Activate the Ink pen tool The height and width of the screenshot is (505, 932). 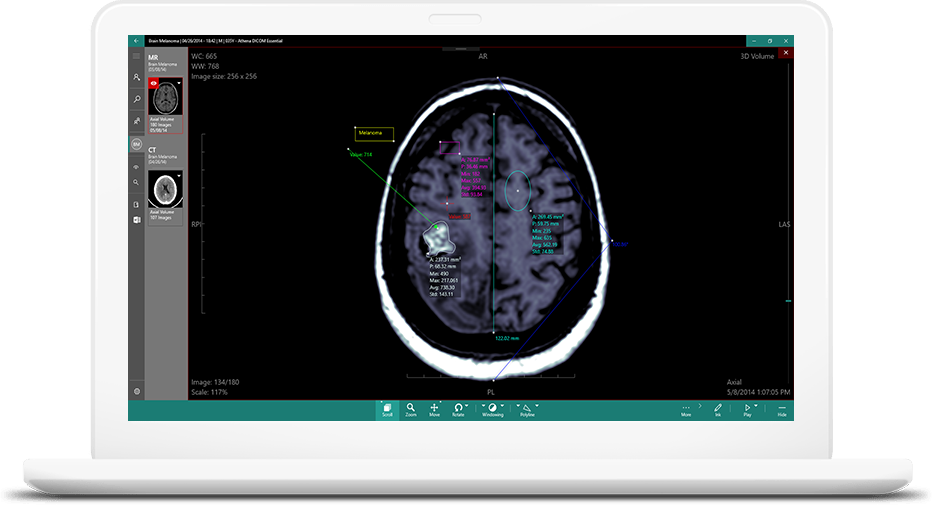(718, 410)
